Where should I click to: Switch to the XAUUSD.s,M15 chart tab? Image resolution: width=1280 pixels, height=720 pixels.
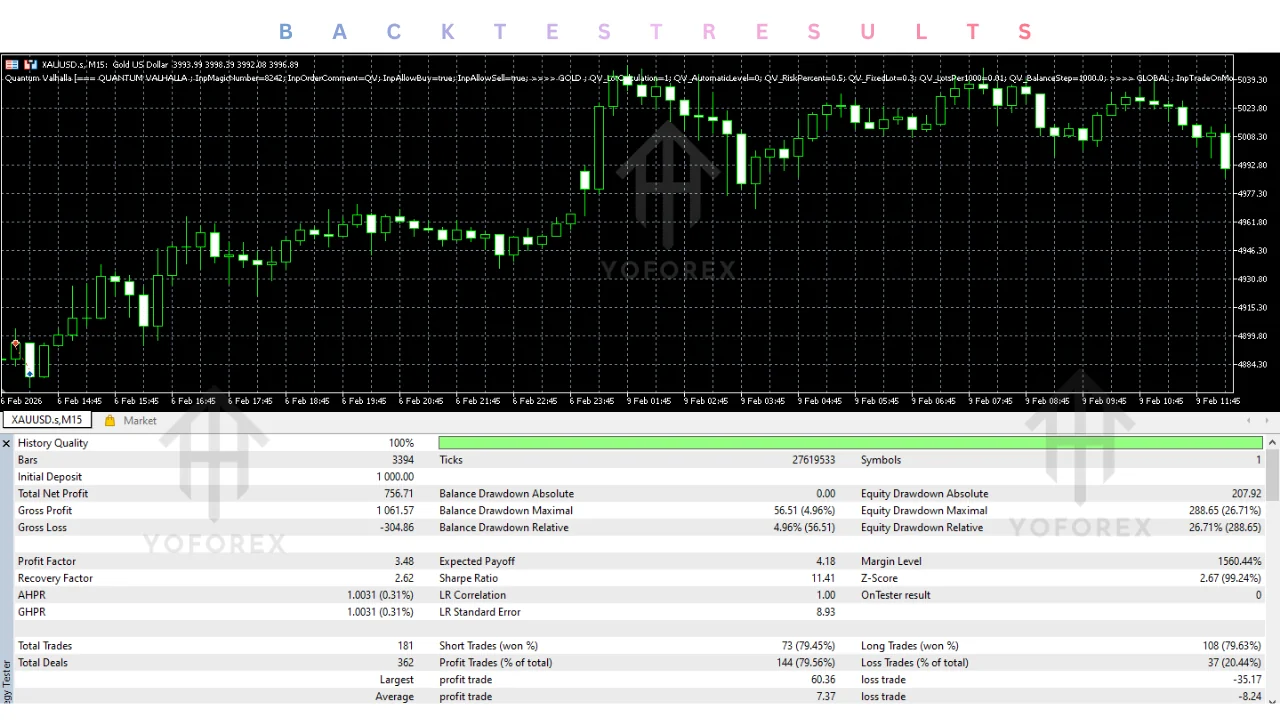pos(47,420)
